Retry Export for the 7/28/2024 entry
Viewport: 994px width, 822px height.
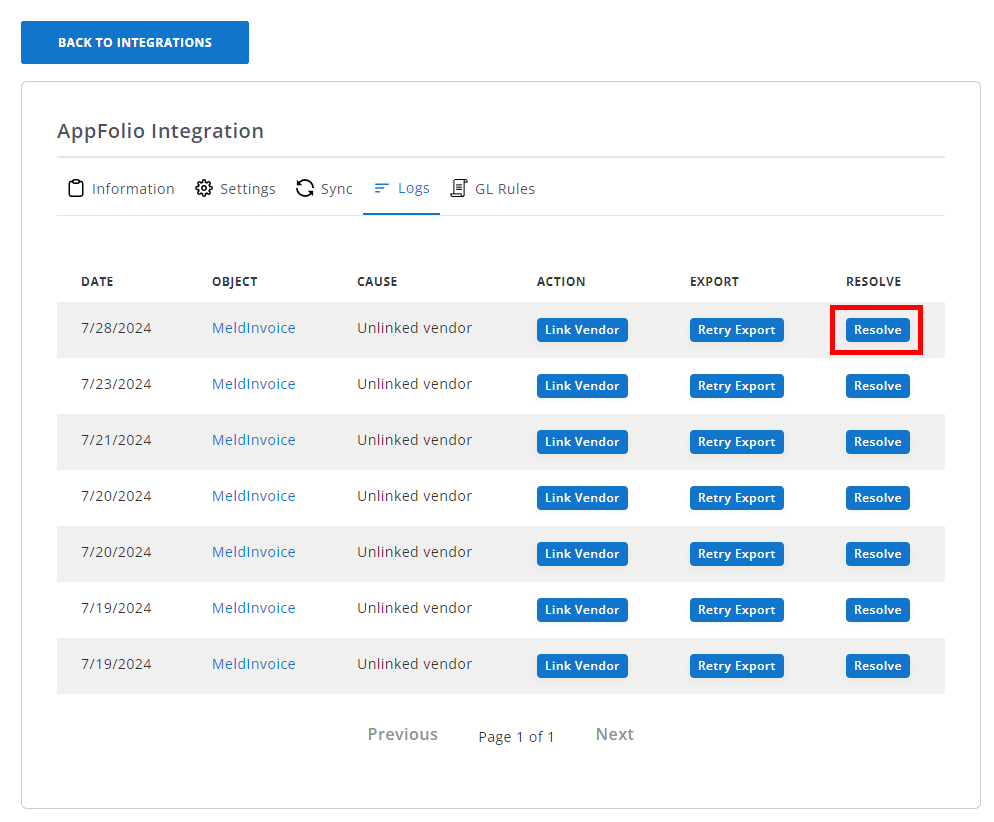tap(736, 330)
